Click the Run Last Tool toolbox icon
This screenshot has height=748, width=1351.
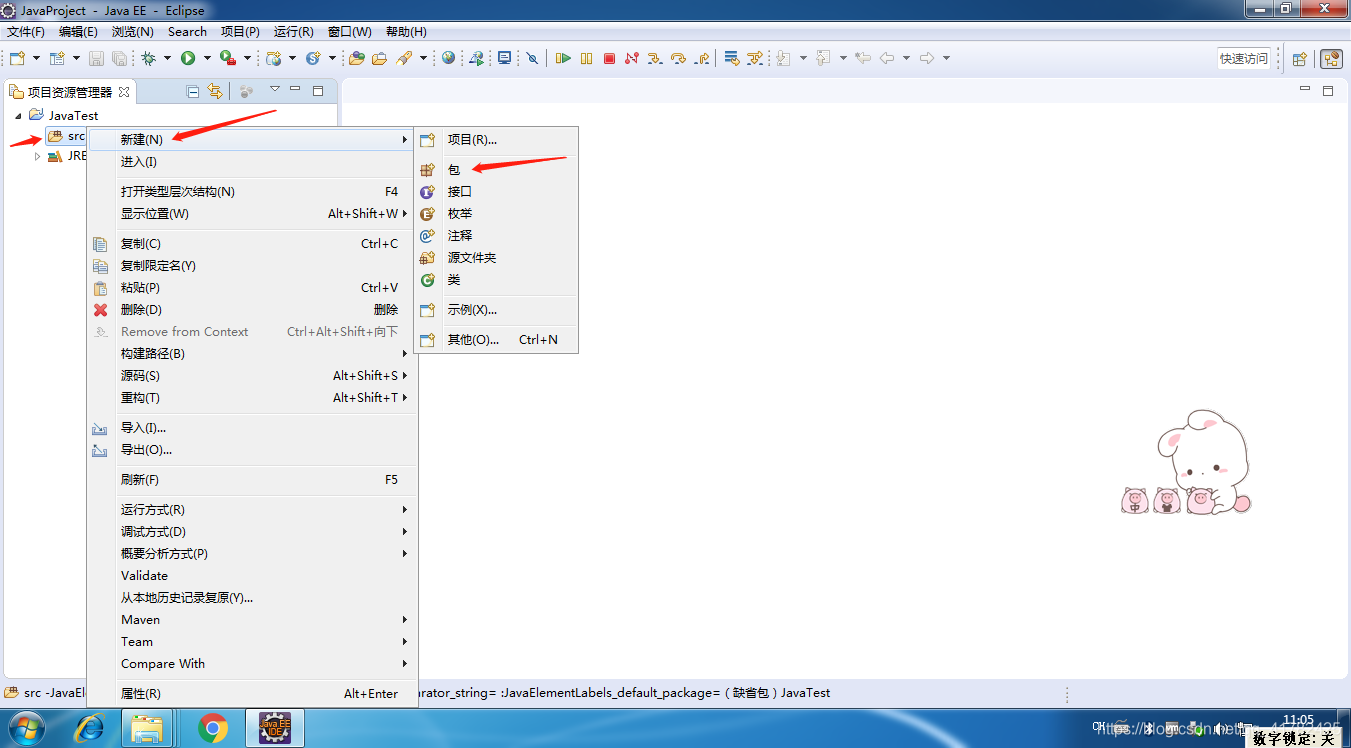[x=228, y=58]
